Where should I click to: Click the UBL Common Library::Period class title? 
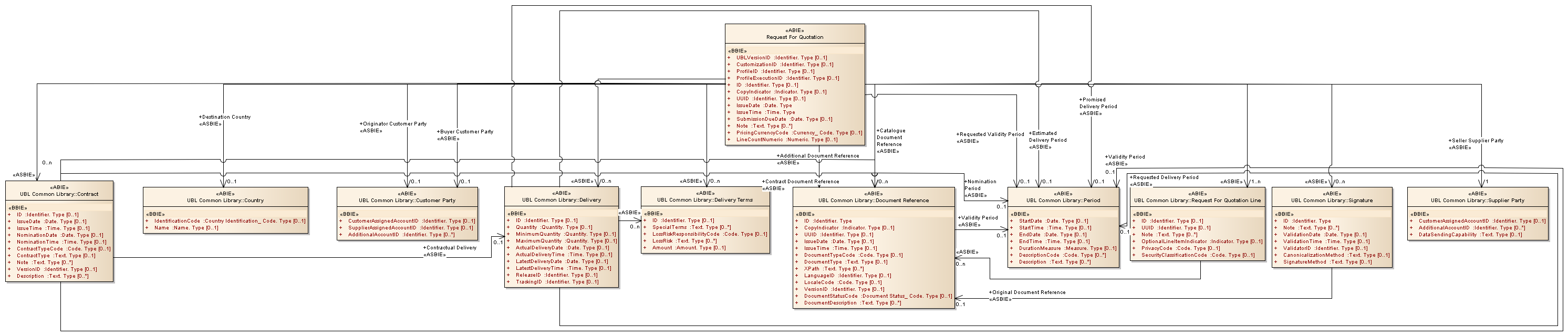point(1062,200)
